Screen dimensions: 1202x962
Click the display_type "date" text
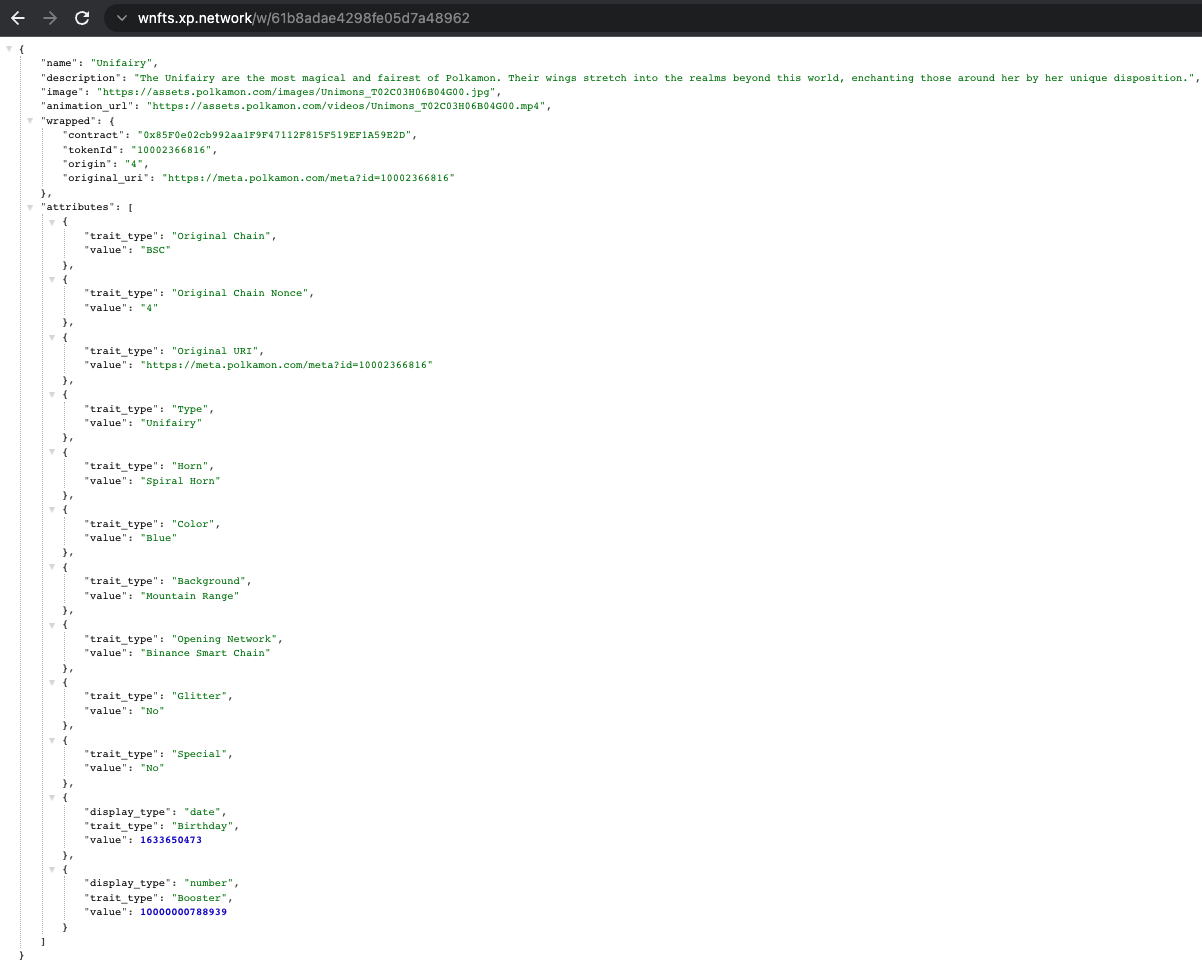click(x=204, y=812)
